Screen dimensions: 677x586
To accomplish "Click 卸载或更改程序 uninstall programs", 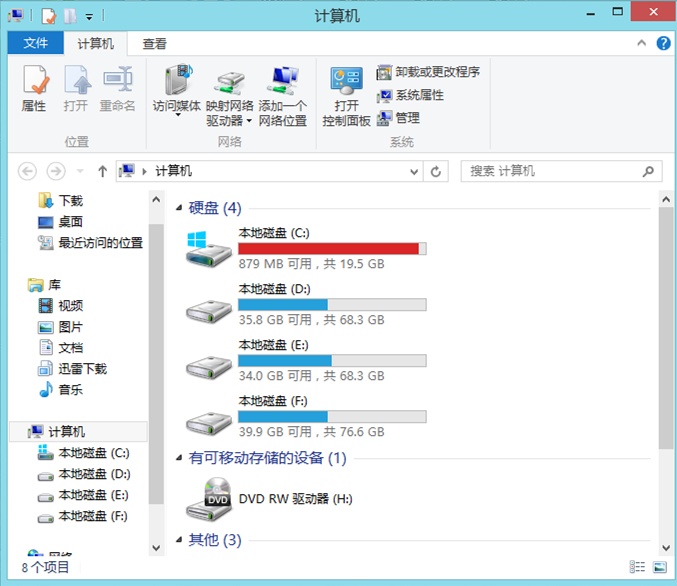I will [x=428, y=72].
